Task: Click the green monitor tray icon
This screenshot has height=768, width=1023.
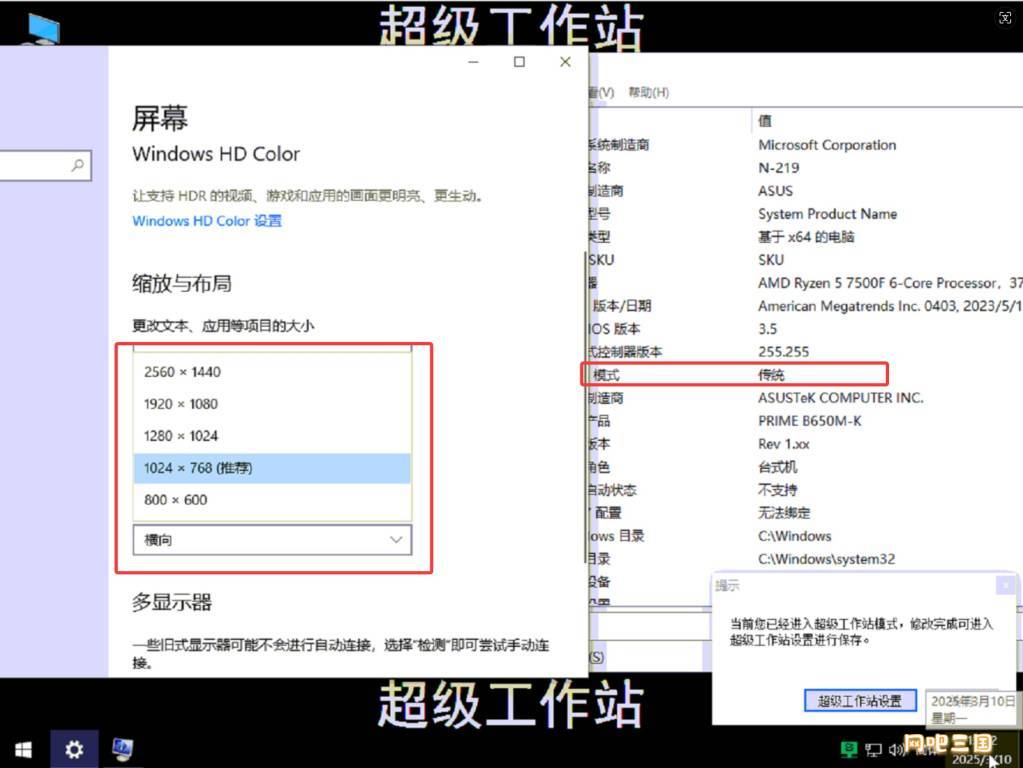Action: tap(848, 749)
